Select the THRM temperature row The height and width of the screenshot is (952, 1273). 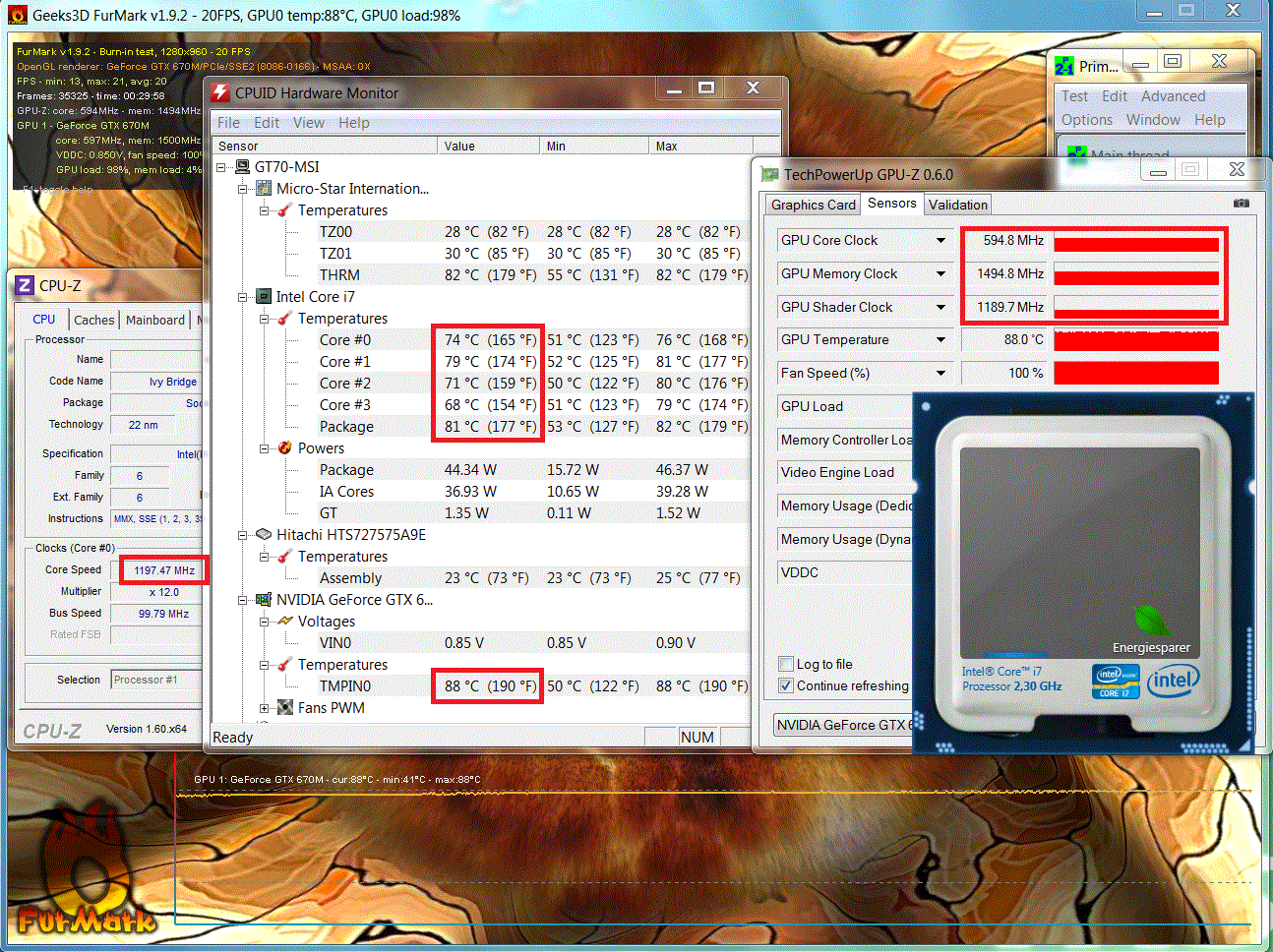[x=483, y=275]
